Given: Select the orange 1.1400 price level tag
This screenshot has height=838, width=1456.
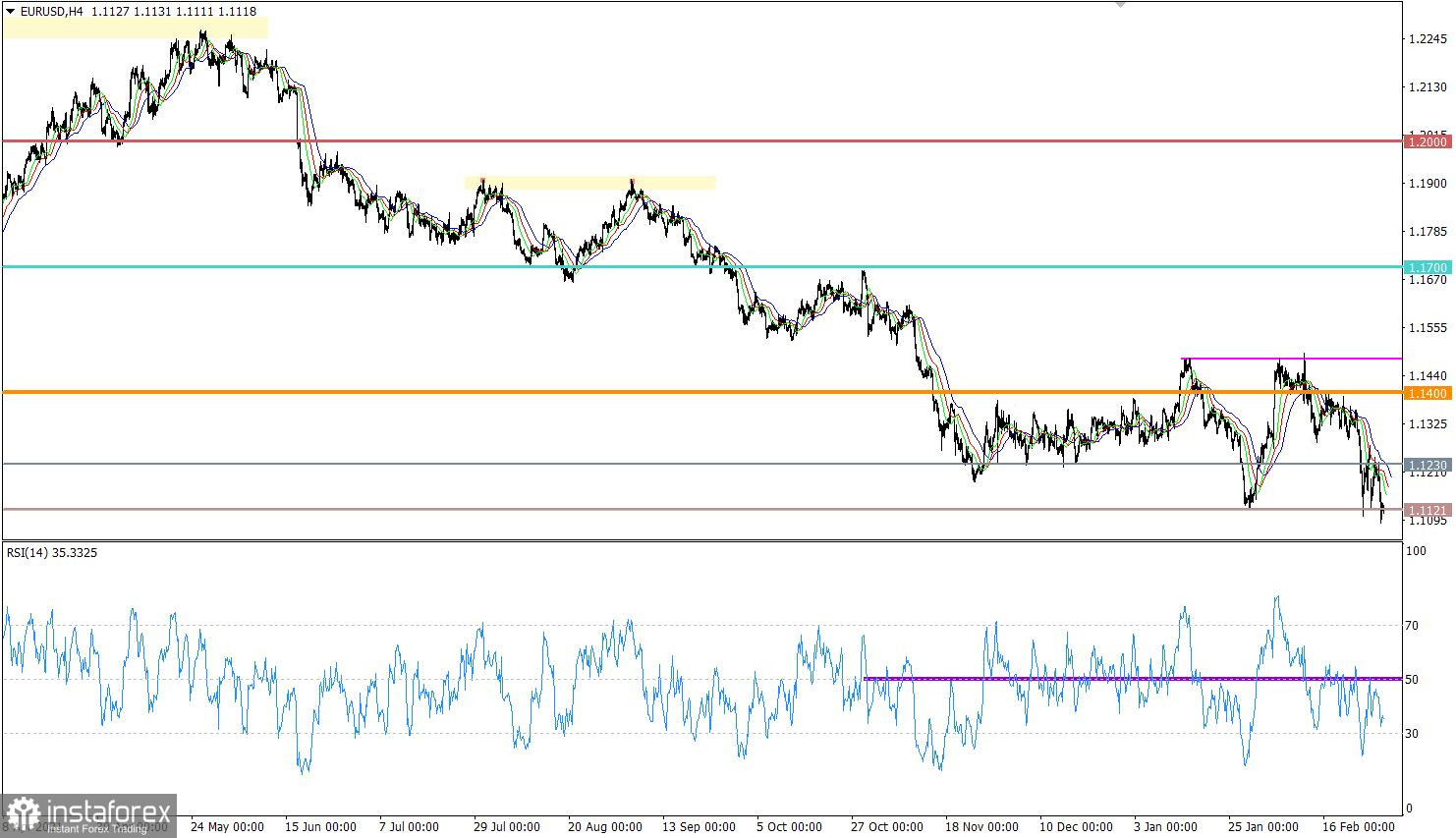Looking at the screenshot, I should coord(1428,393).
